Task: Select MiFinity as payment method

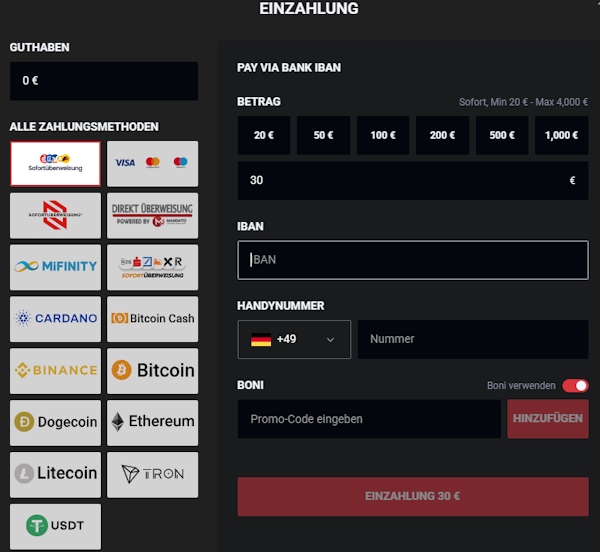Action: (55, 267)
